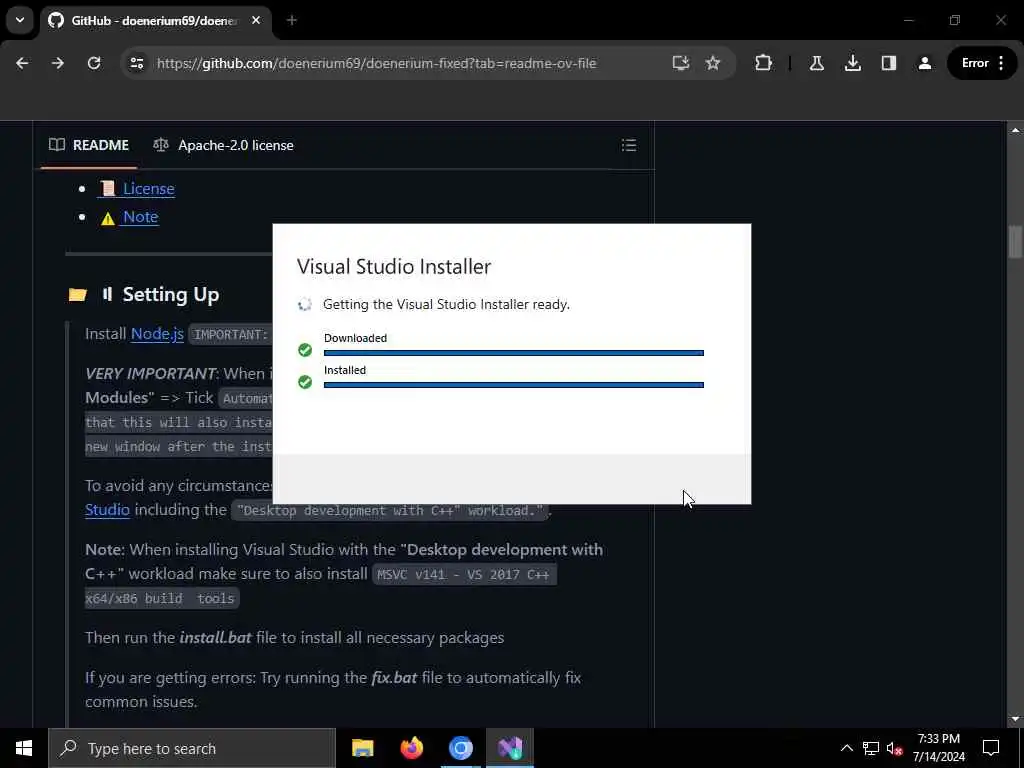Open the Studio link in README
1024x768 pixels.
point(107,509)
